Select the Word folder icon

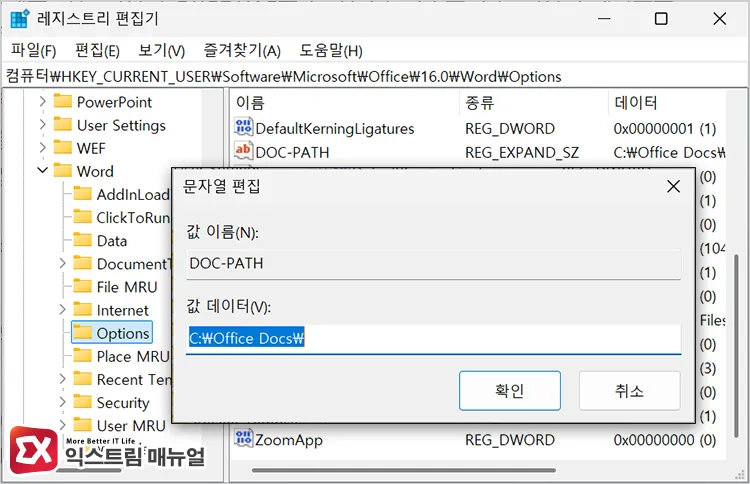(x=63, y=171)
